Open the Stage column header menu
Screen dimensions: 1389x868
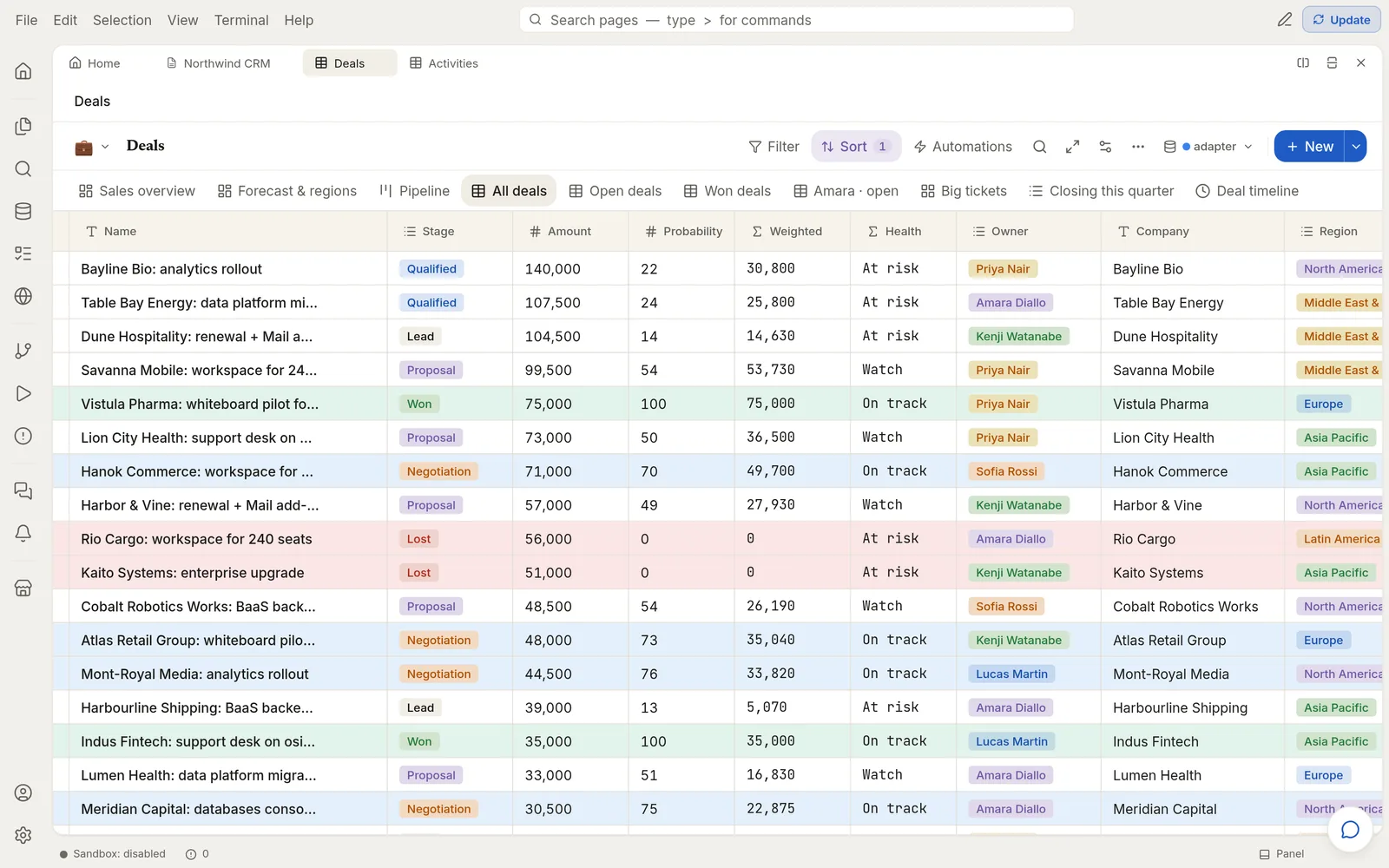(450, 232)
